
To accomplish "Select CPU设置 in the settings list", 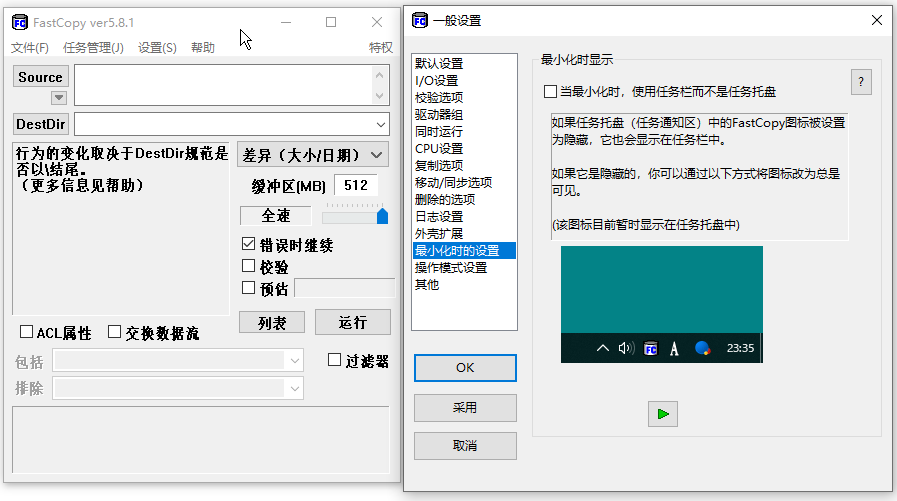I will tap(464, 148).
